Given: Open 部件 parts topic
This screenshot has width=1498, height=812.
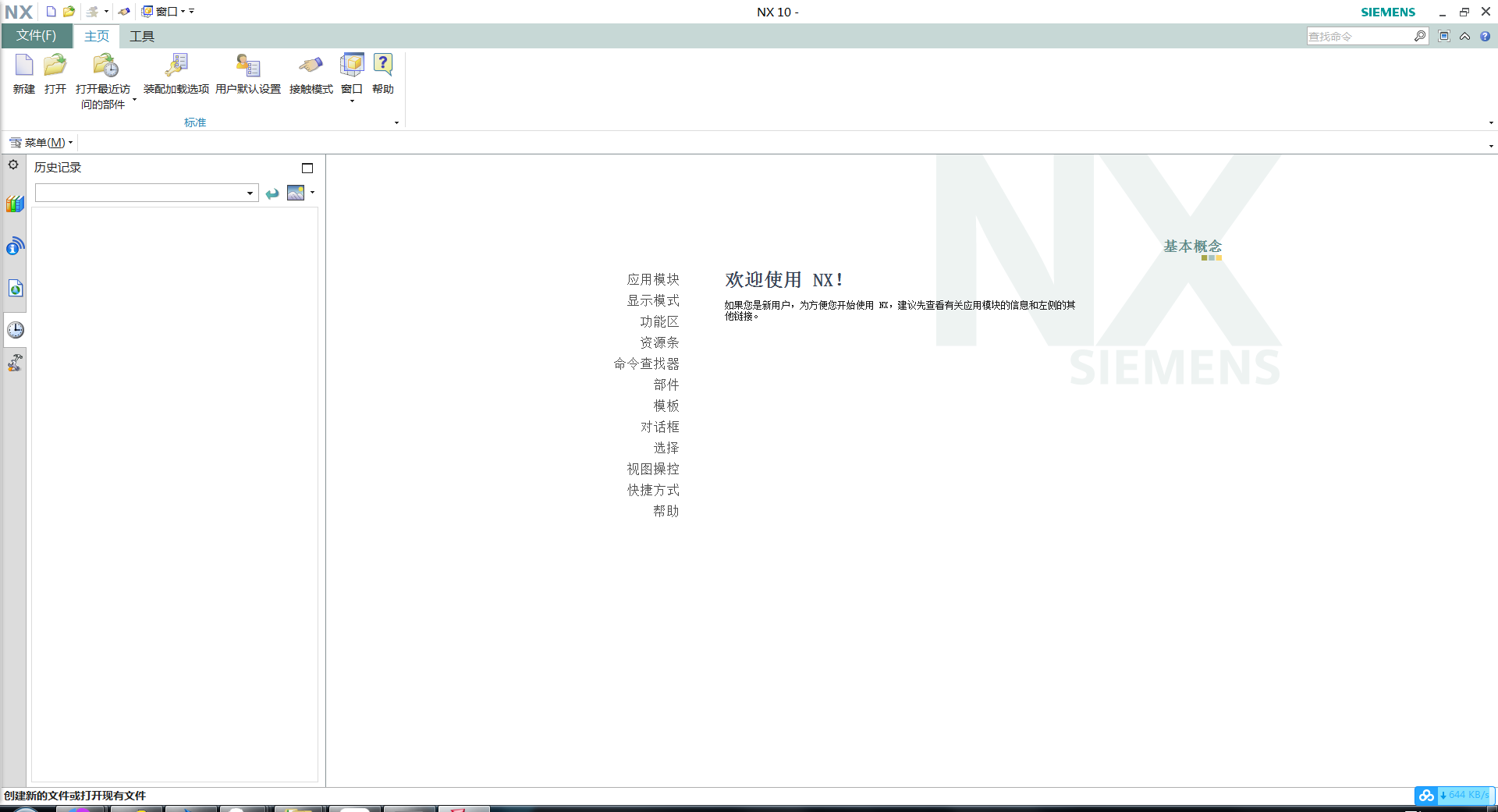Looking at the screenshot, I should (x=666, y=385).
